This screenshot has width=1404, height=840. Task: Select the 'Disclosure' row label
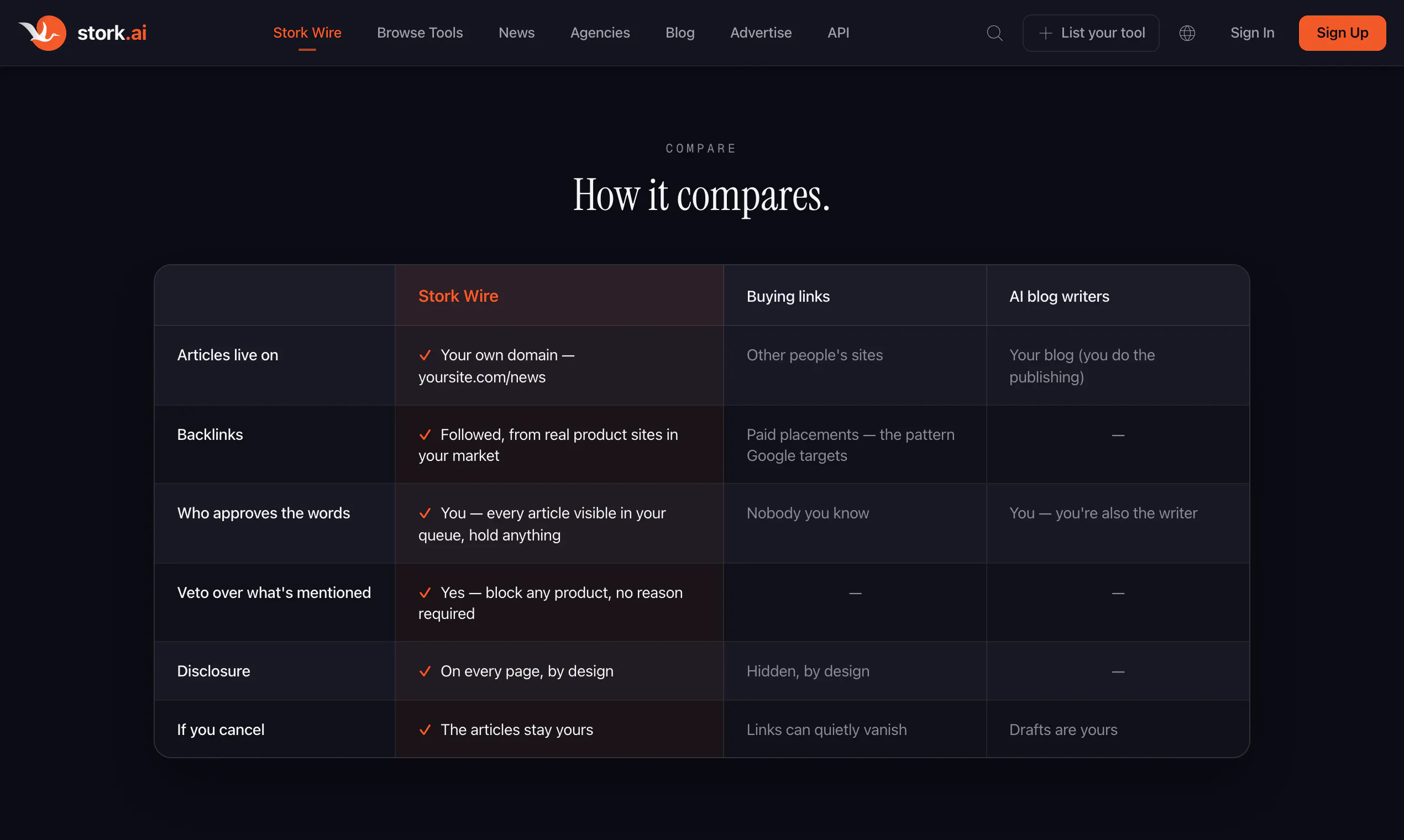coord(213,671)
